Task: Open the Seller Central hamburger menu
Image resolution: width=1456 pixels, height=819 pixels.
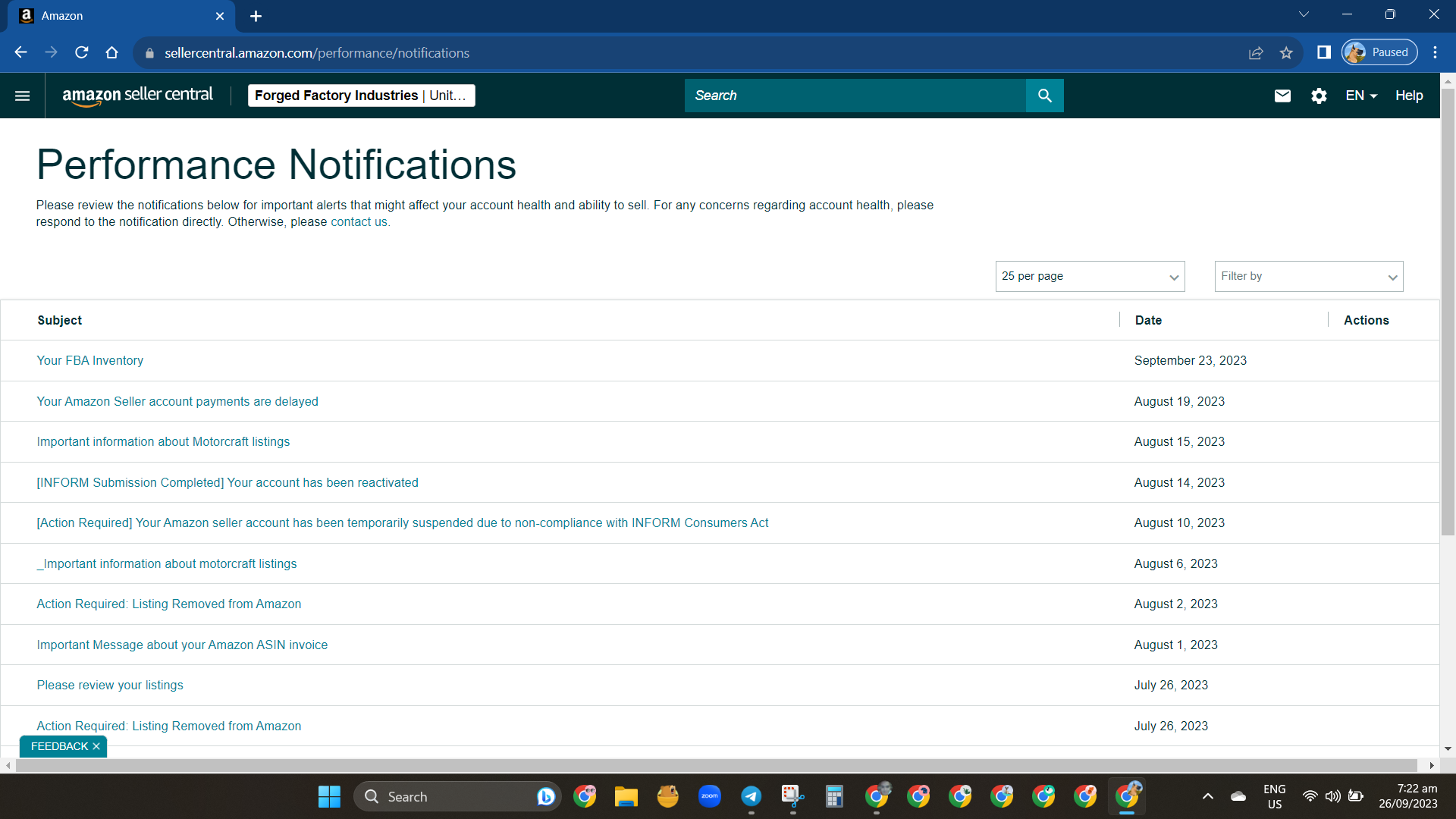Action: point(23,96)
